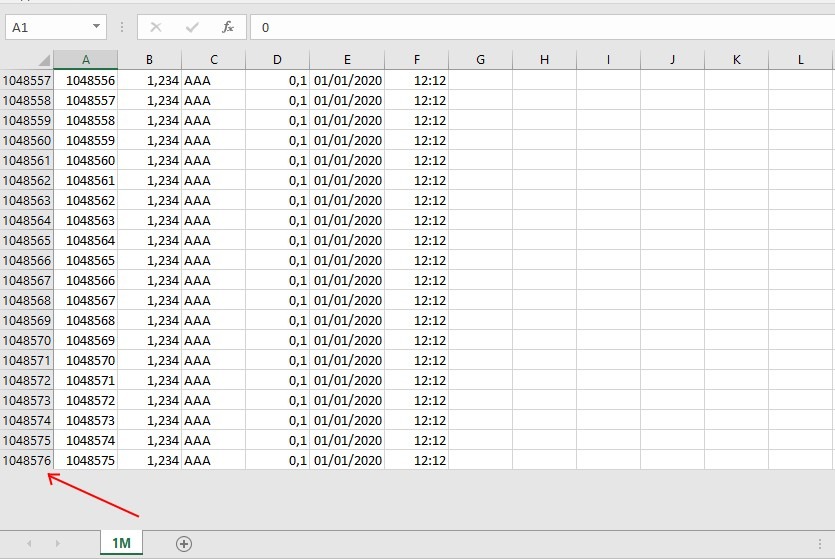Image resolution: width=835 pixels, height=559 pixels.
Task: Click 01/01/2020 cell in row 1048575
Action: coord(347,440)
